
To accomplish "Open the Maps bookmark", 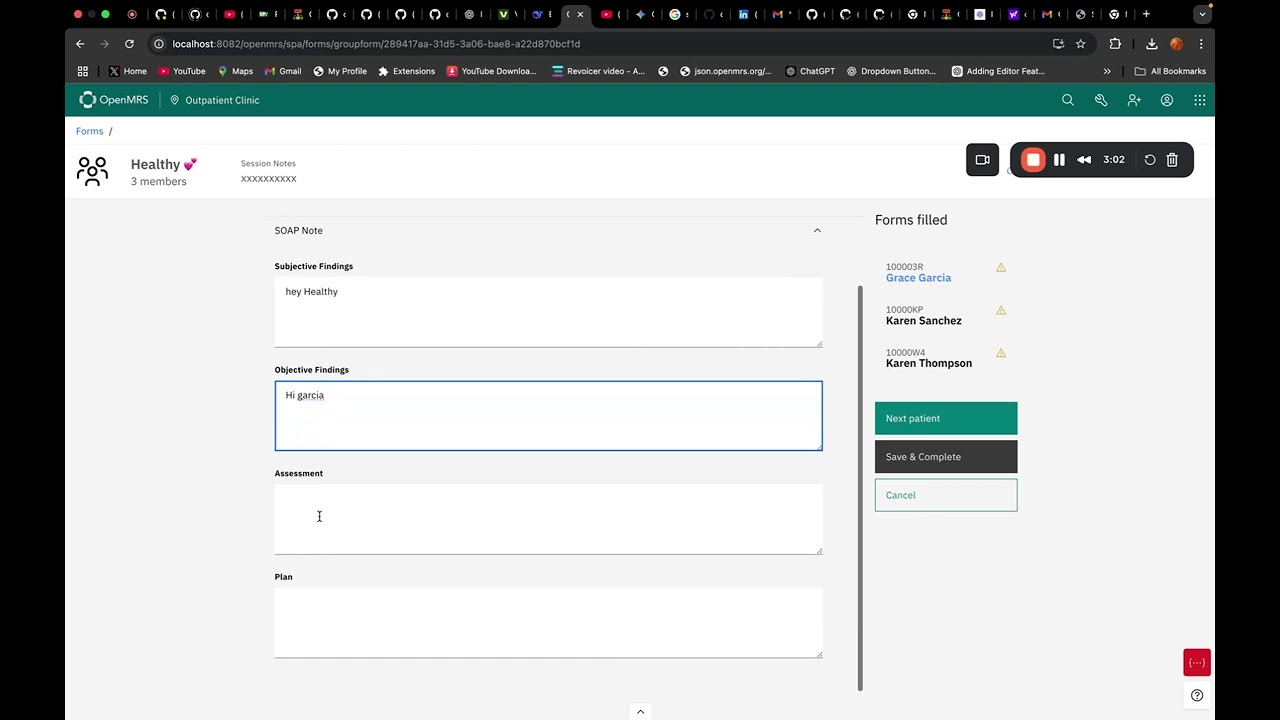I will (x=235, y=71).
